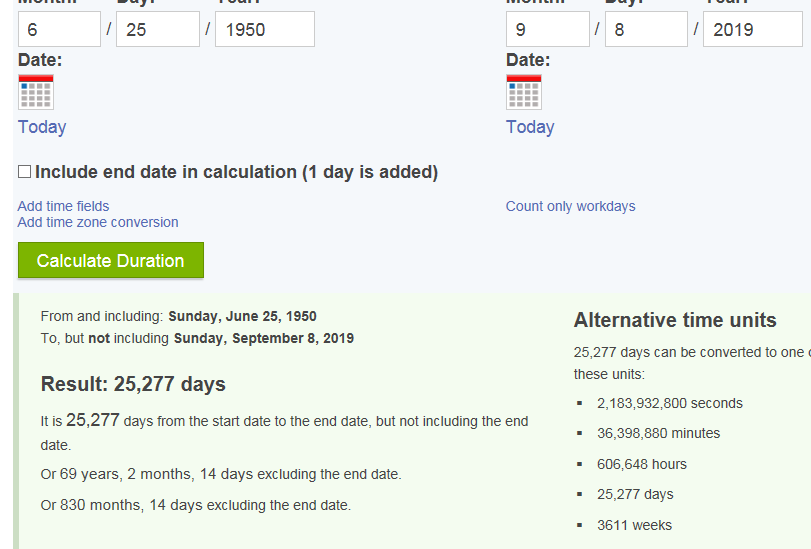Click the end date Today link
Screen dimensions: 811x549
[x=530, y=127]
